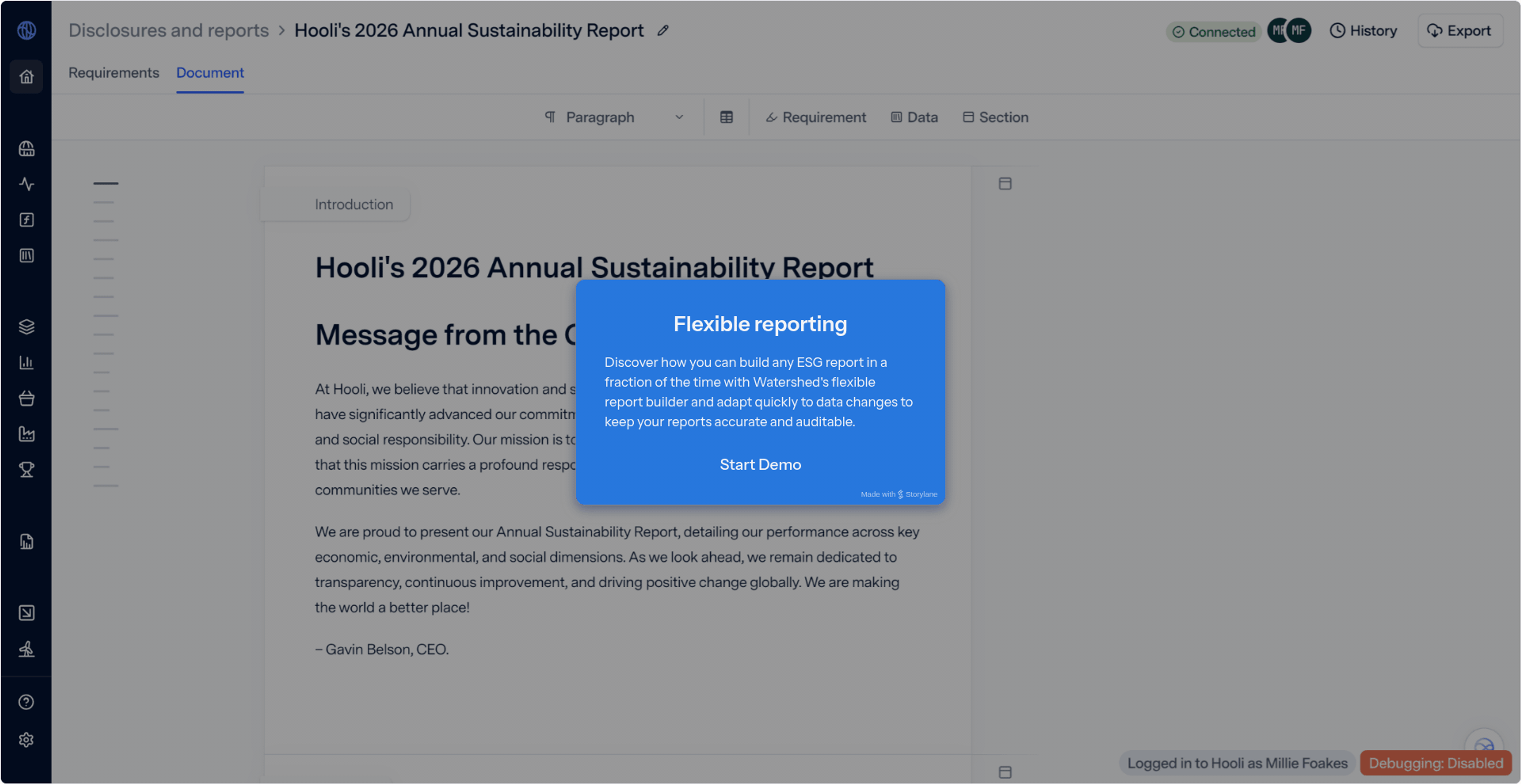This screenshot has width=1521, height=784.
Task: Click the layers stack icon in sidebar
Action: click(x=26, y=327)
